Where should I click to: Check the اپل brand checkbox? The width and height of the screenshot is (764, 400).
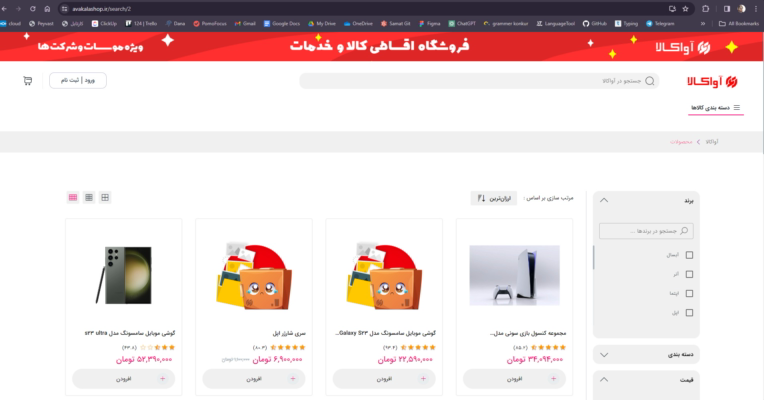(x=689, y=313)
